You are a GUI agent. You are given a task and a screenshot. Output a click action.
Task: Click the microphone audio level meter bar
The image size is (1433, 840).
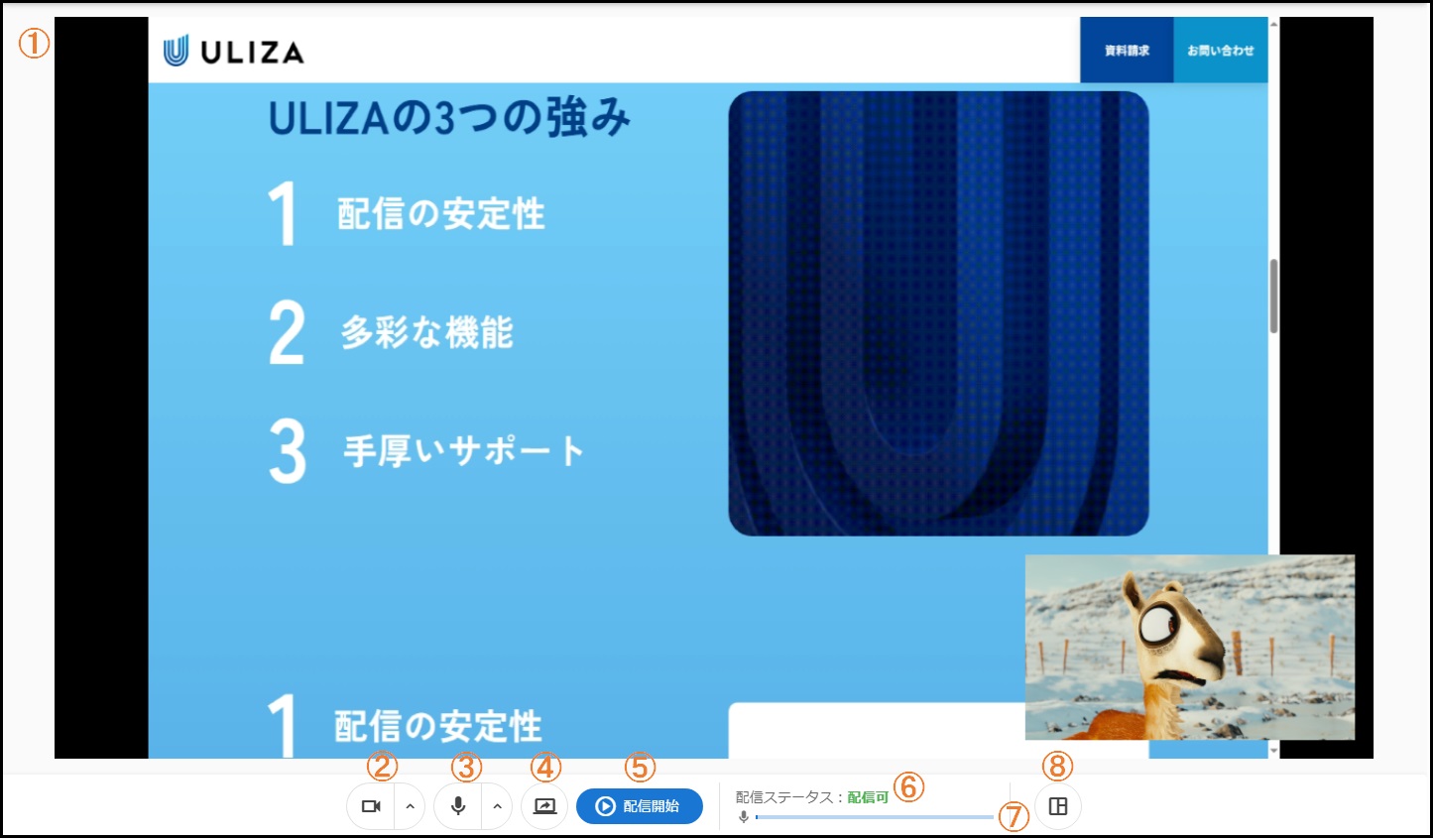coord(874,817)
